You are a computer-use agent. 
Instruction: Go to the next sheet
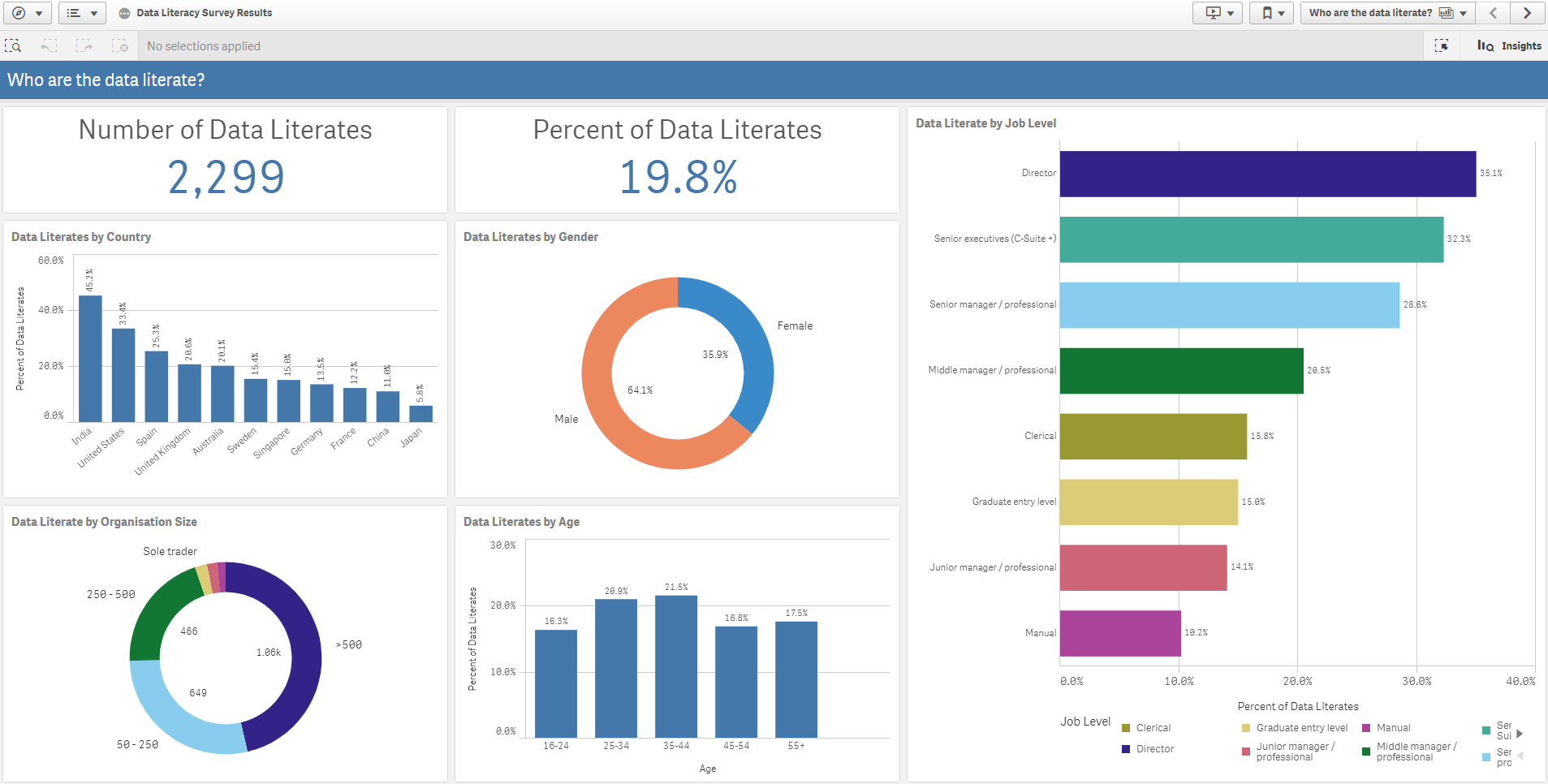pos(1527,13)
